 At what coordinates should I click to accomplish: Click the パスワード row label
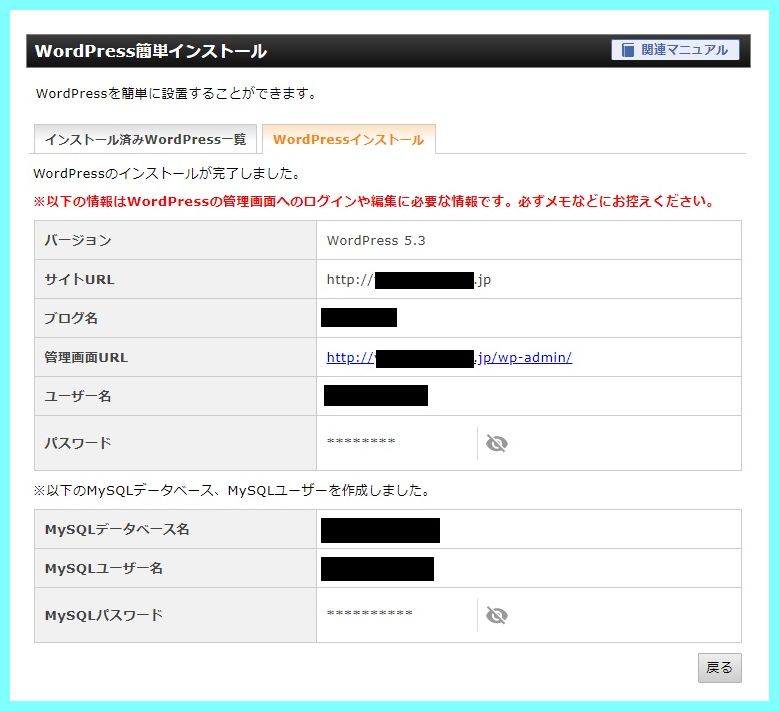pos(78,443)
